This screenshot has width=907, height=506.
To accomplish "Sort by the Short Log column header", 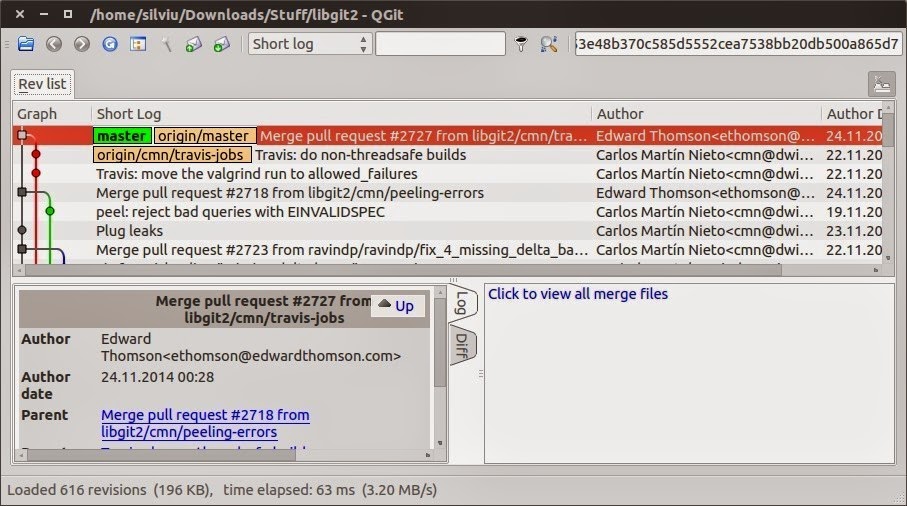I will click(x=128, y=114).
